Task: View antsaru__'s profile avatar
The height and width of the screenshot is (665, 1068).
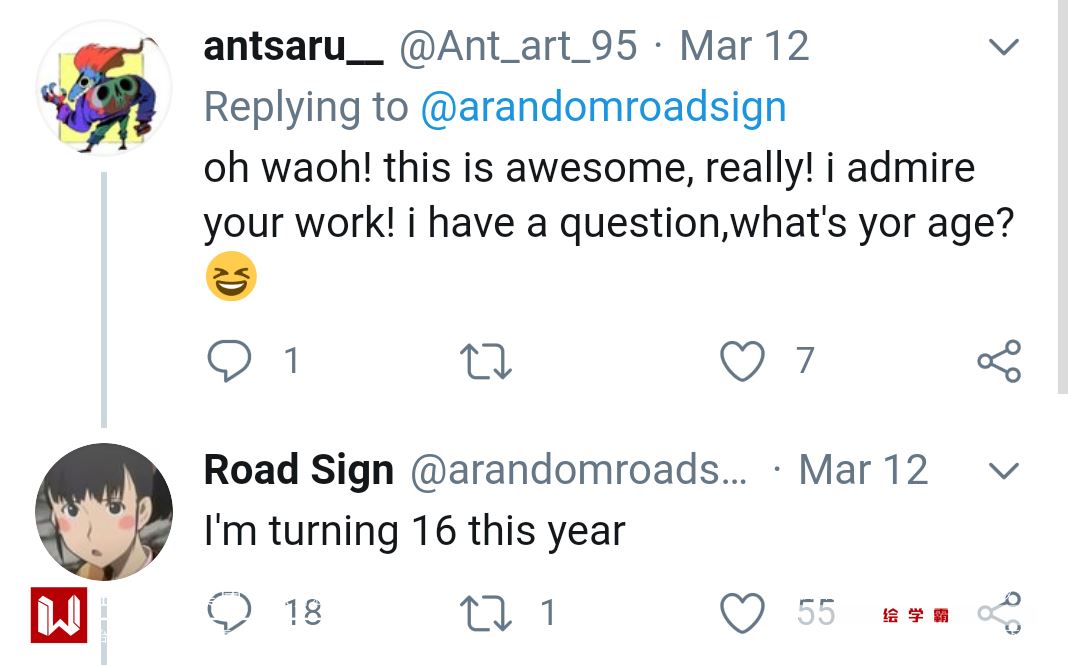Action: [x=103, y=88]
